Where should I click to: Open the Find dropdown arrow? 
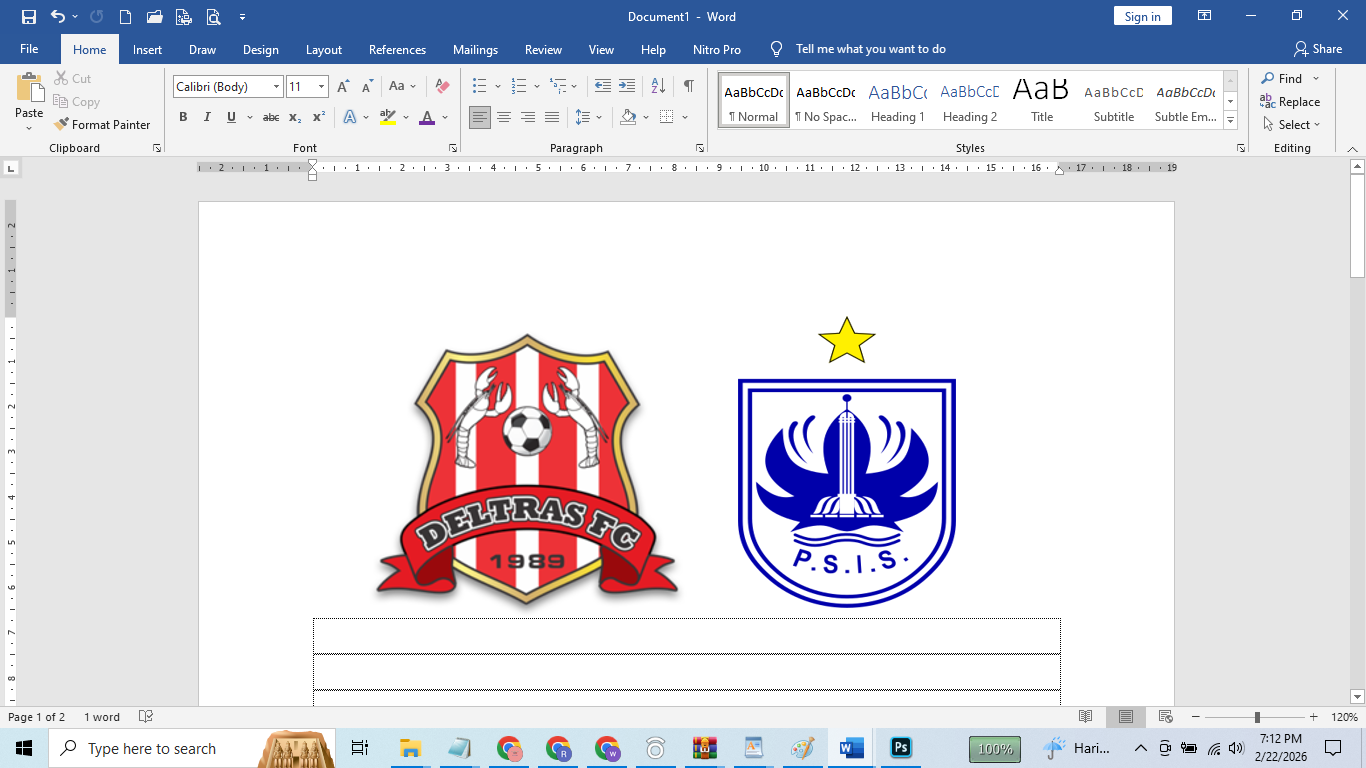point(1316,79)
